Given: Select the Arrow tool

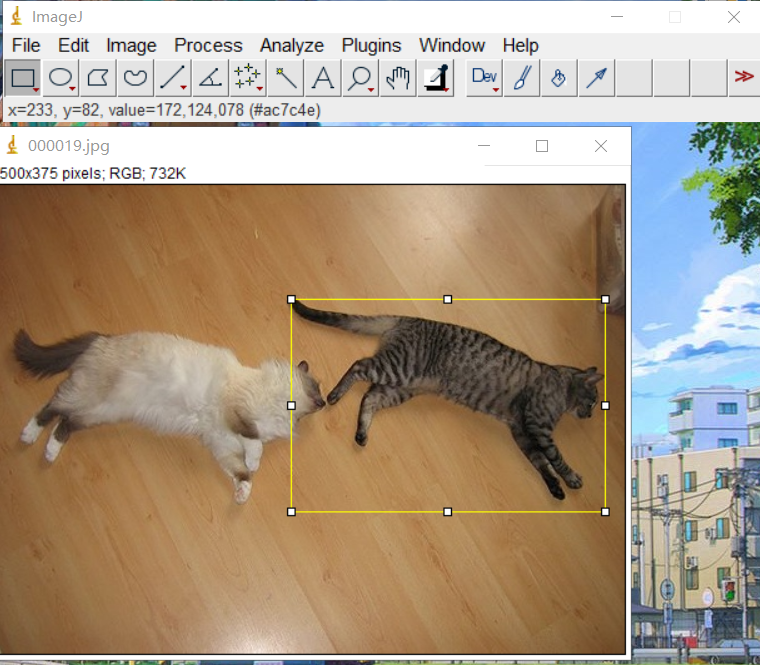Looking at the screenshot, I should coord(597,78).
